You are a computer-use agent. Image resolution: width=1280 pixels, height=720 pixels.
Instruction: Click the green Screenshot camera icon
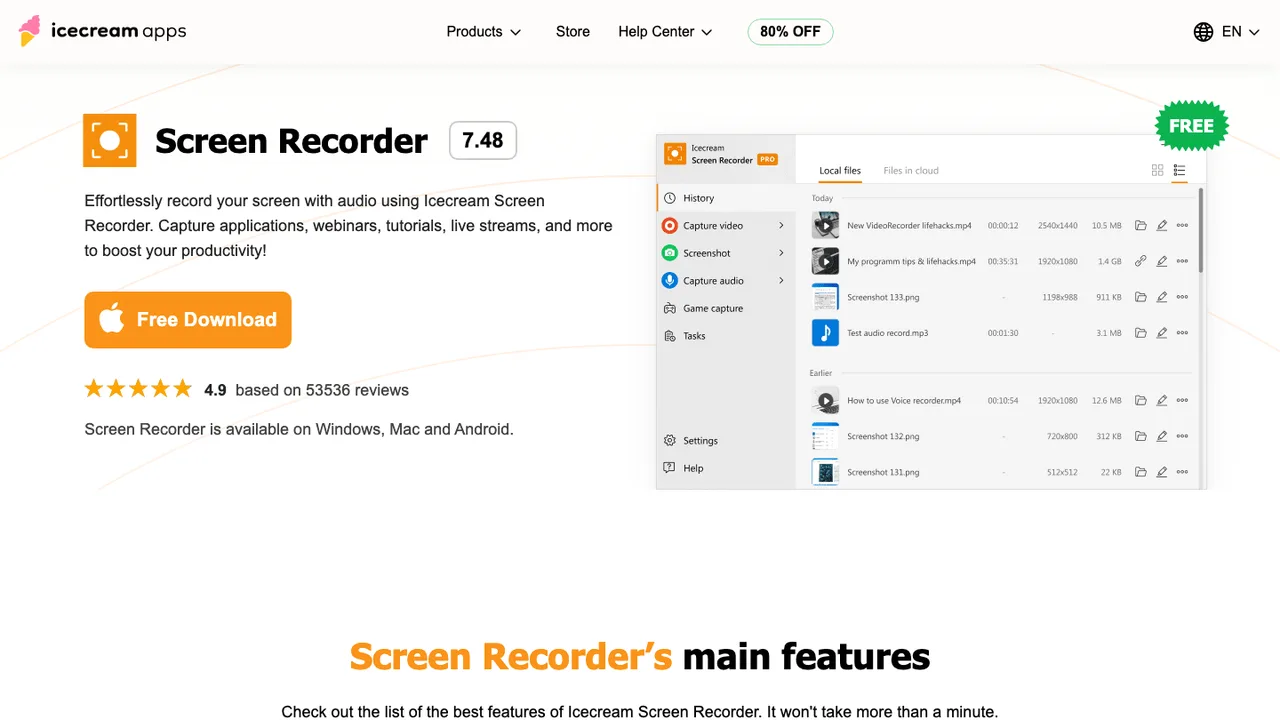point(670,253)
